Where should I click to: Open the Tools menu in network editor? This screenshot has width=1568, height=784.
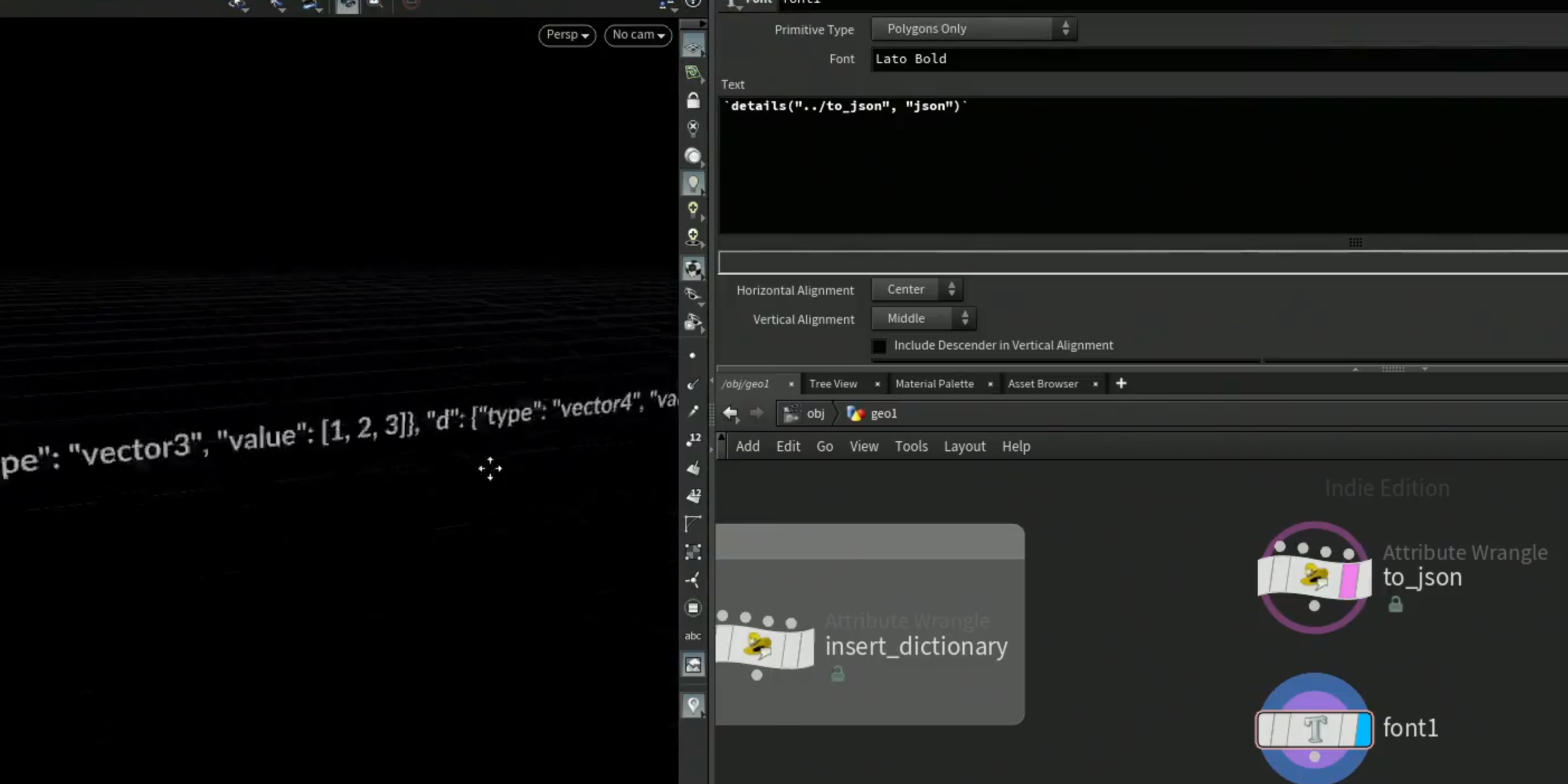(911, 447)
